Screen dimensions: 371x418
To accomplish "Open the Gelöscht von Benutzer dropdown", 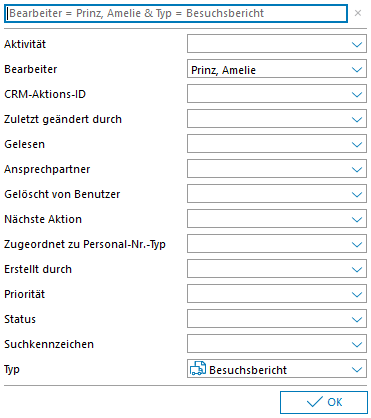I will pyautogui.click(x=357, y=194).
